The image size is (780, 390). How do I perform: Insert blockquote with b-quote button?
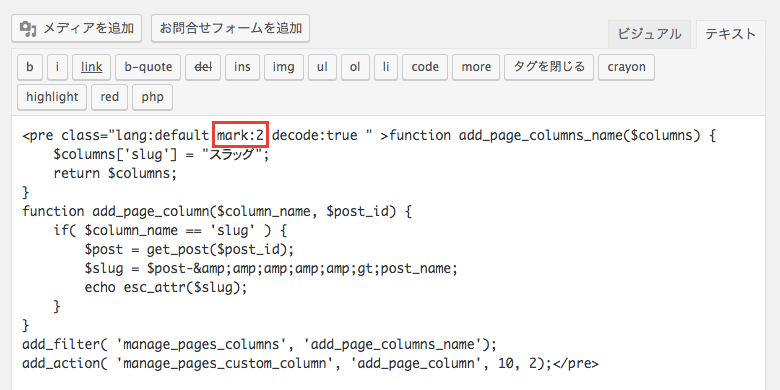[x=148, y=67]
